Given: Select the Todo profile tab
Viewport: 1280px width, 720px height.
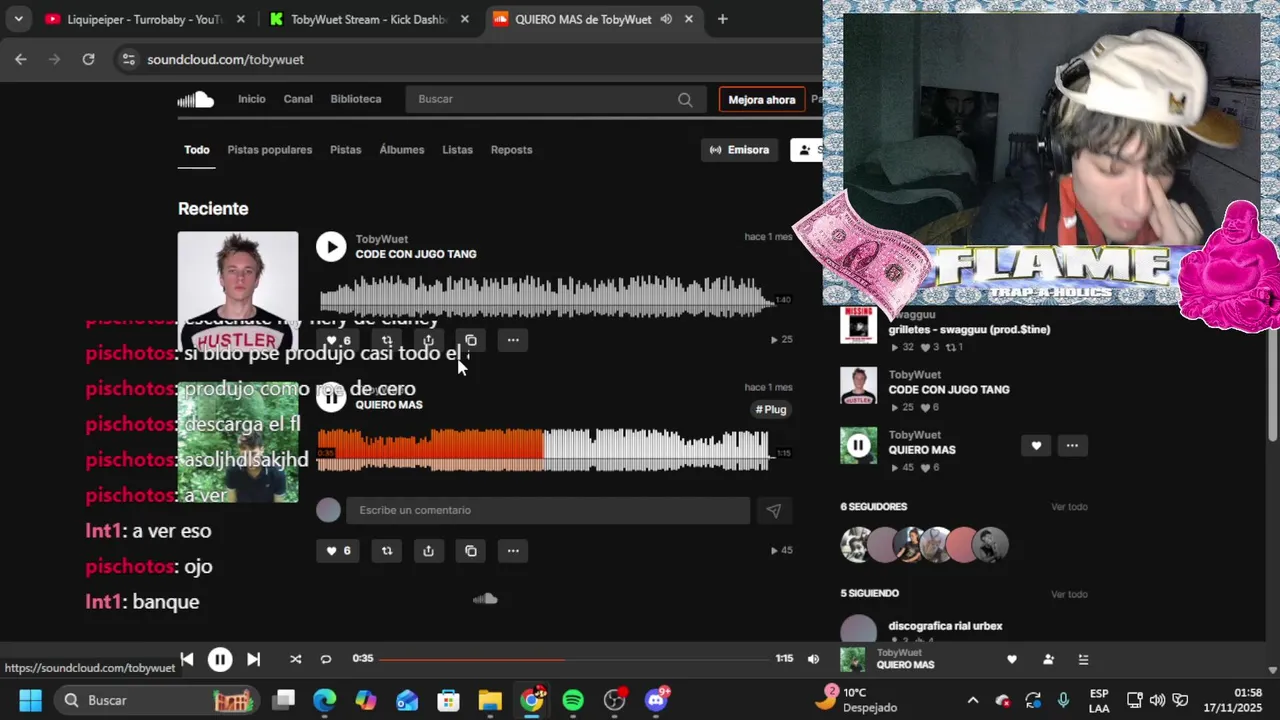Looking at the screenshot, I should click(197, 150).
